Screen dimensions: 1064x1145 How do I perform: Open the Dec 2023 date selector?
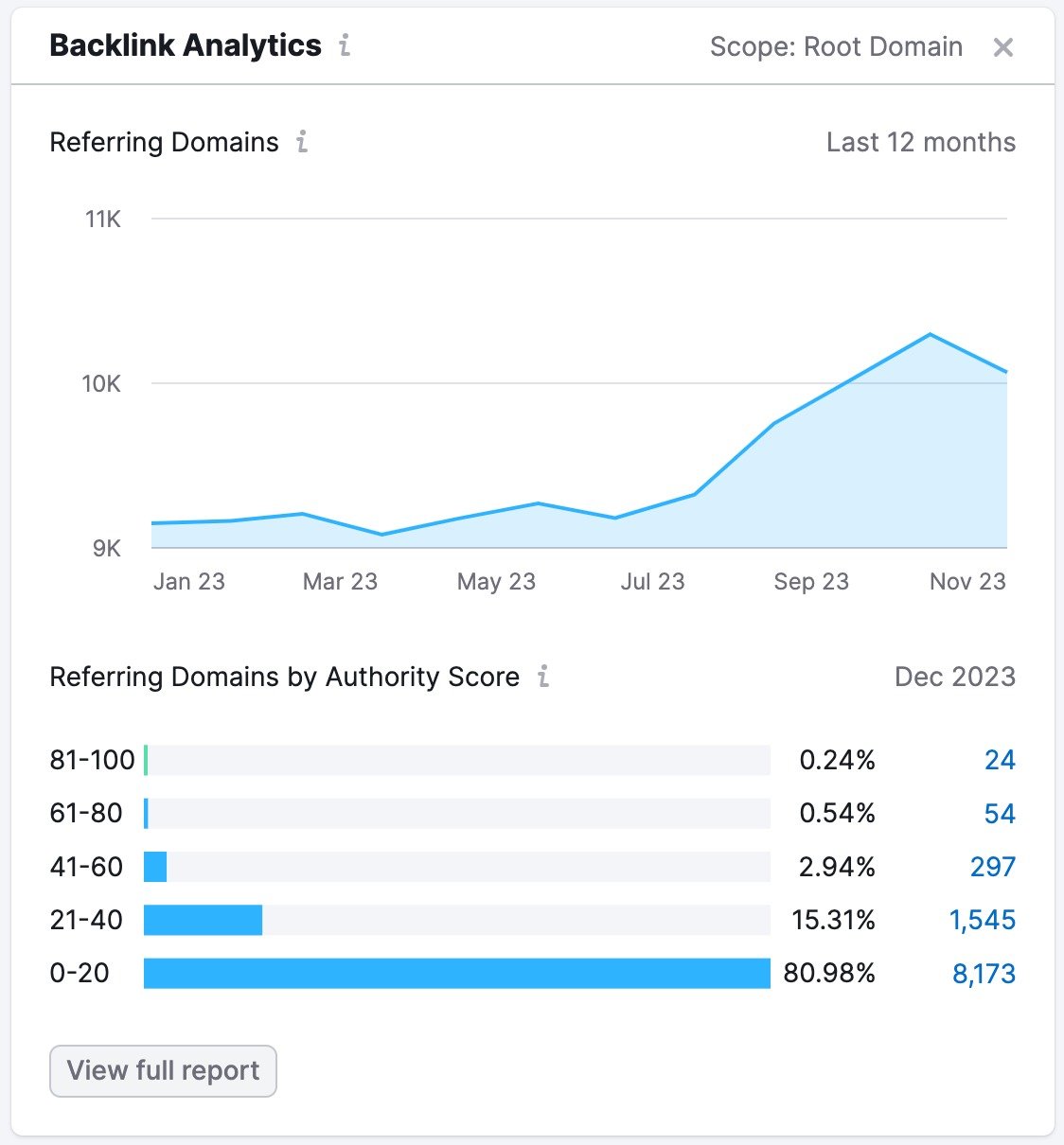(954, 677)
